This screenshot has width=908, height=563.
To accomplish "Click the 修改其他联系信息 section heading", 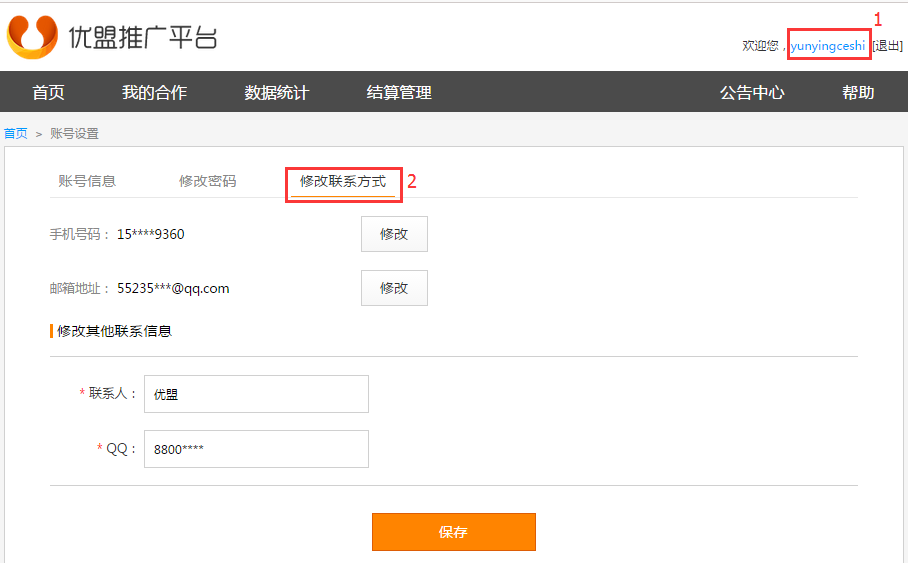I will coord(114,331).
